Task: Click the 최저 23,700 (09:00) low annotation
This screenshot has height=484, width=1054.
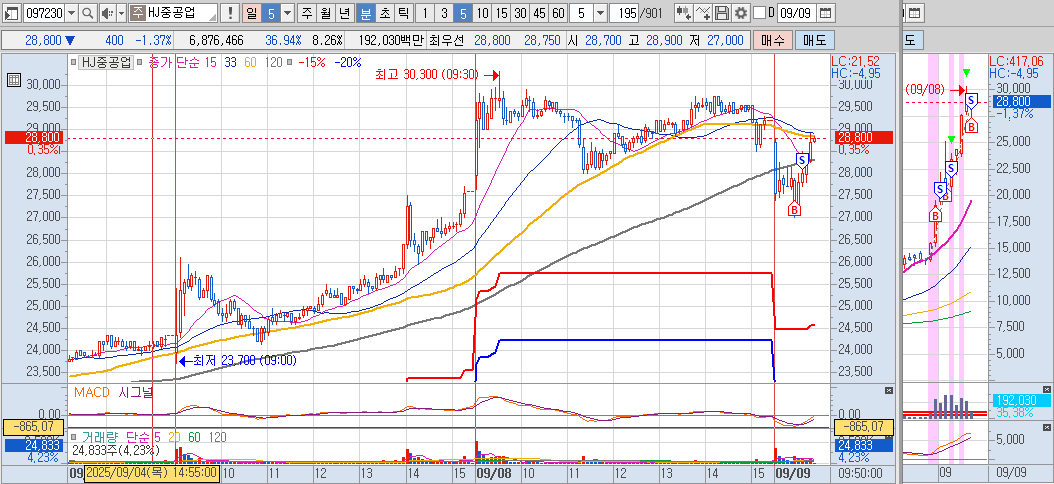Action: [x=245, y=360]
